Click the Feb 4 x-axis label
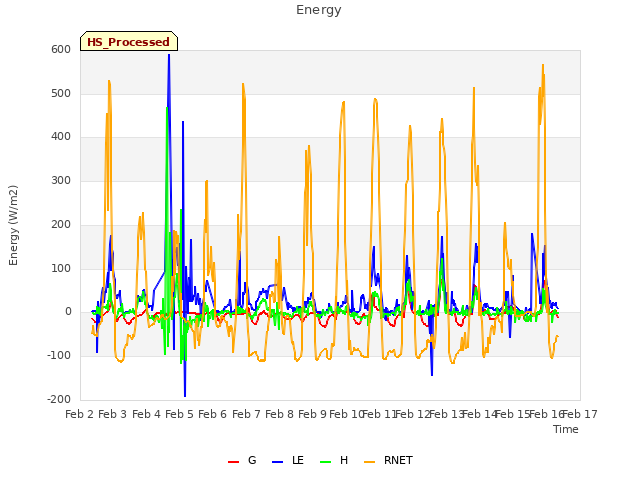Image resolution: width=640 pixels, height=480 pixels. tap(146, 414)
